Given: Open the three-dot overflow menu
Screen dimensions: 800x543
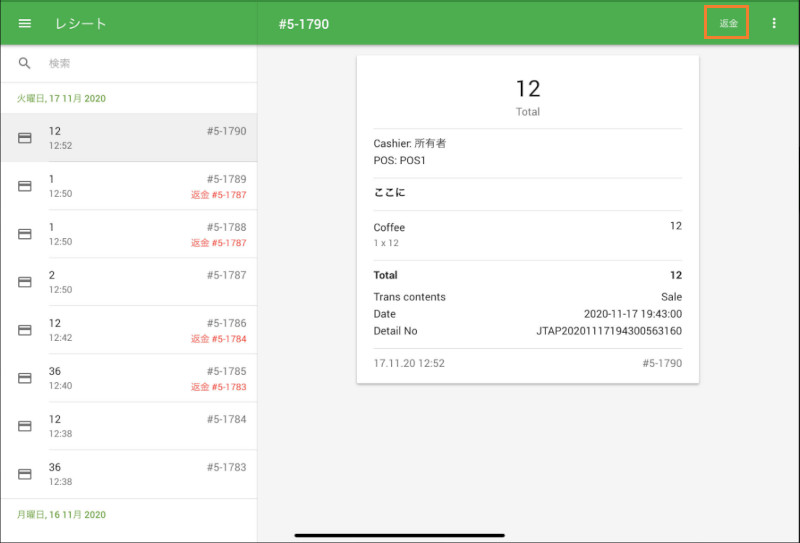Looking at the screenshot, I should coord(774,23).
